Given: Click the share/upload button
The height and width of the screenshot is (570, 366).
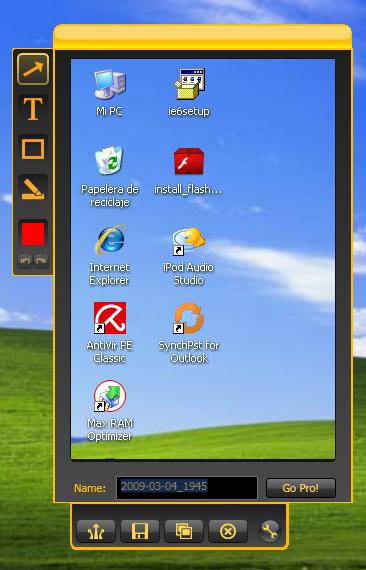Looking at the screenshot, I should (x=96, y=531).
